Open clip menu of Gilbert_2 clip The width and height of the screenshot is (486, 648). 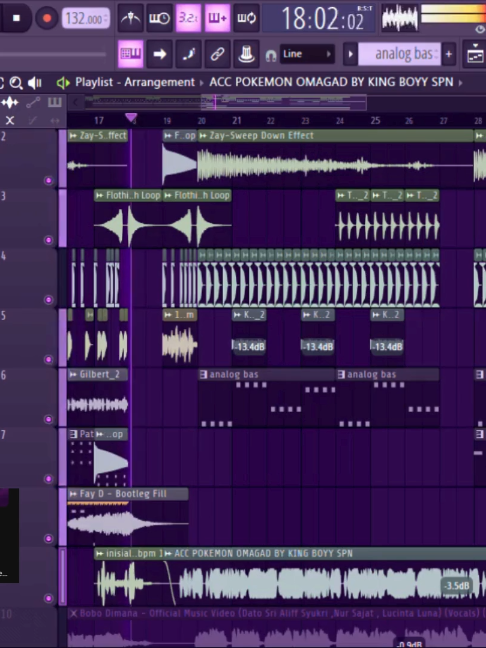73,374
